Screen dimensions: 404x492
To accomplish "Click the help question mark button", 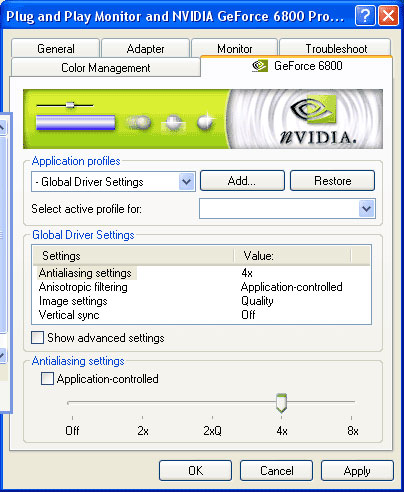I will pos(365,16).
